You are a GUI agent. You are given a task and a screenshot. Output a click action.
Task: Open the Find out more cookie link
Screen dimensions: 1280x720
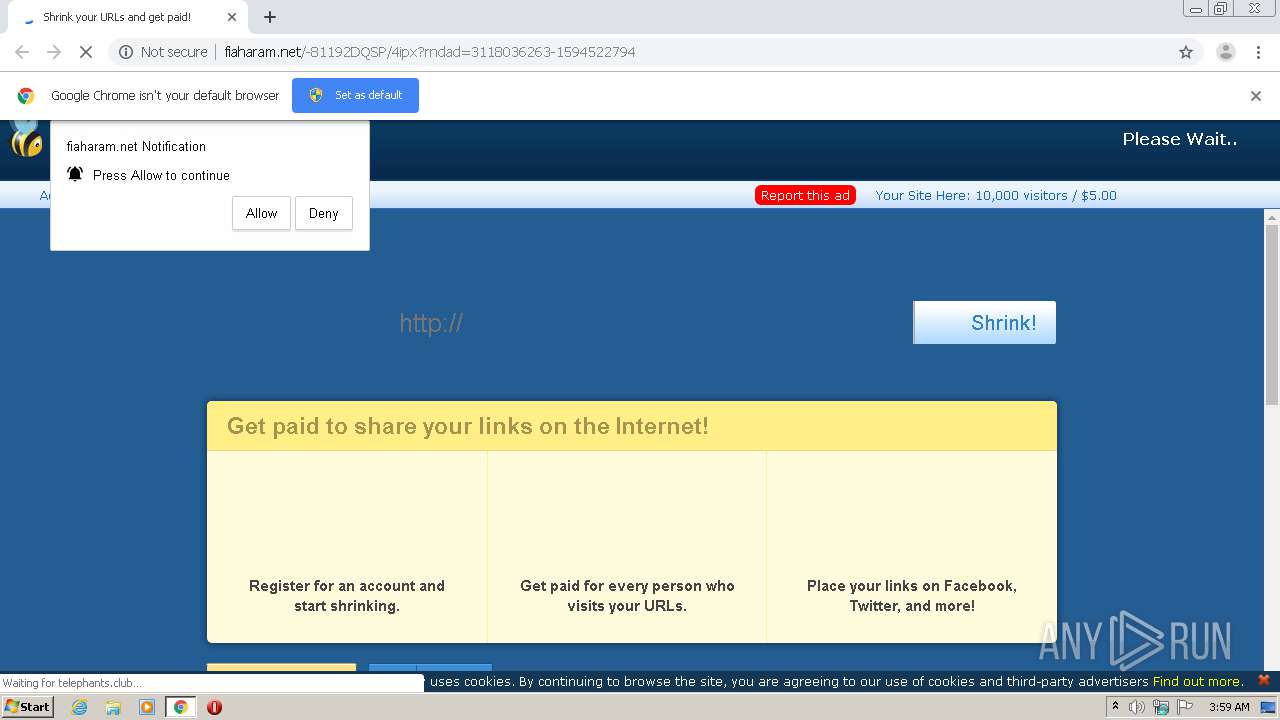click(1197, 682)
